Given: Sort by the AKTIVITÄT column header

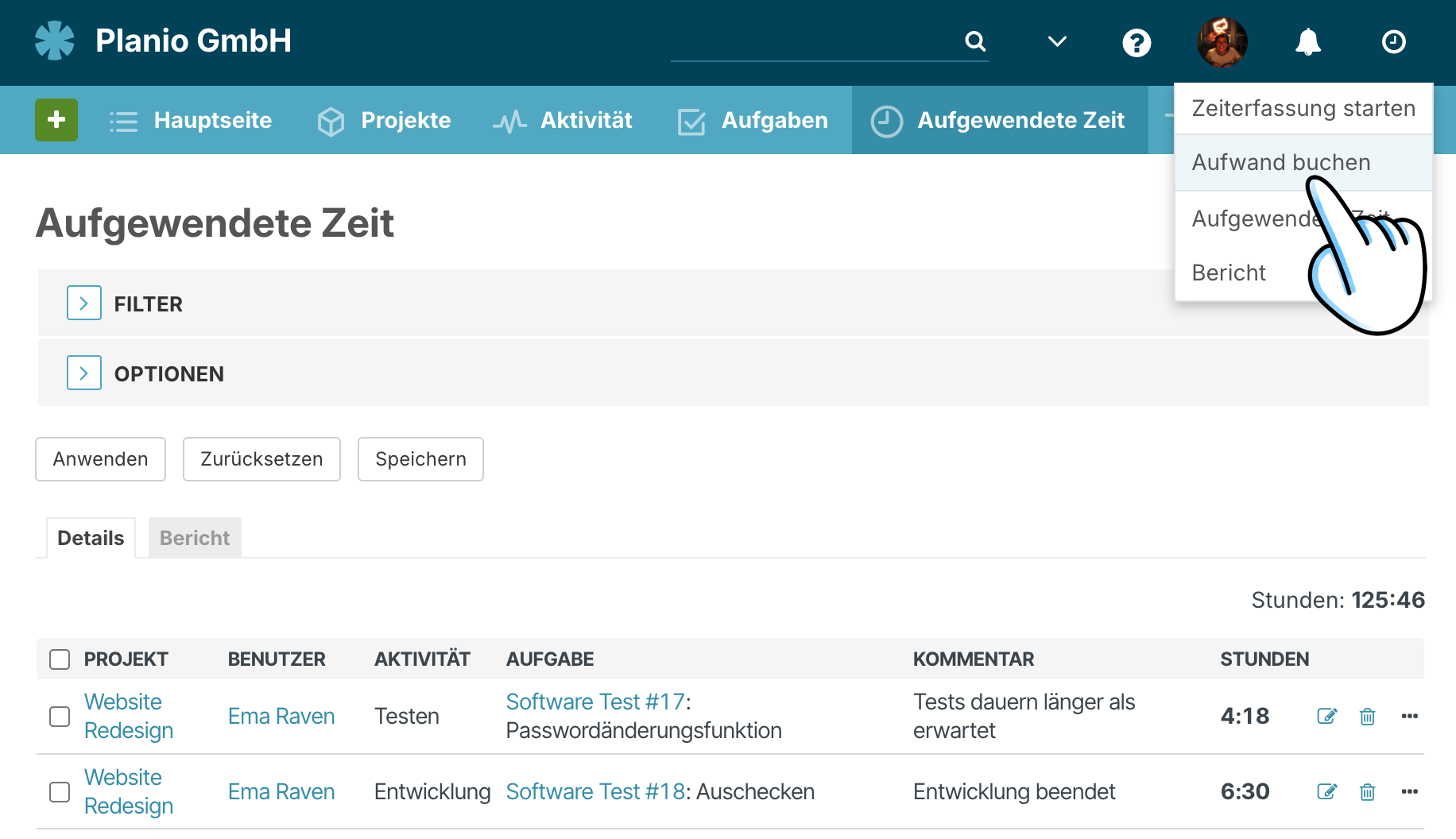Looking at the screenshot, I should click(422, 659).
